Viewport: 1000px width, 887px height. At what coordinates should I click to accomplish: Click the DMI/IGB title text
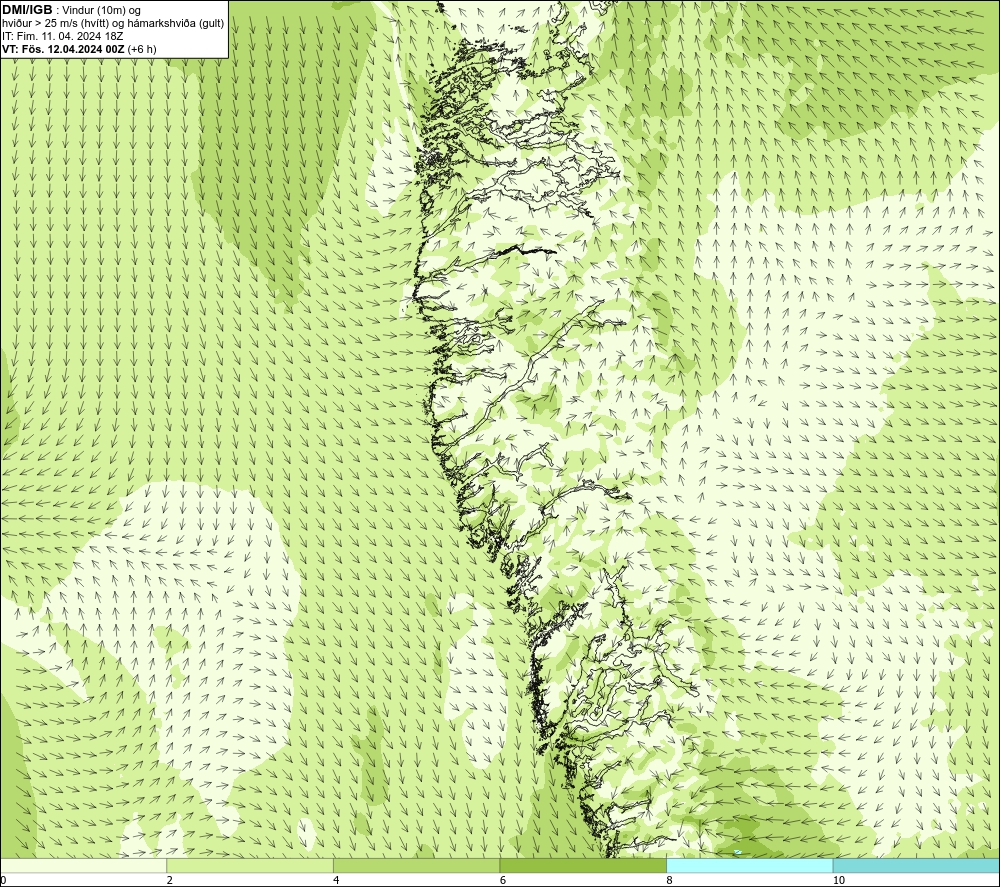pos(27,10)
